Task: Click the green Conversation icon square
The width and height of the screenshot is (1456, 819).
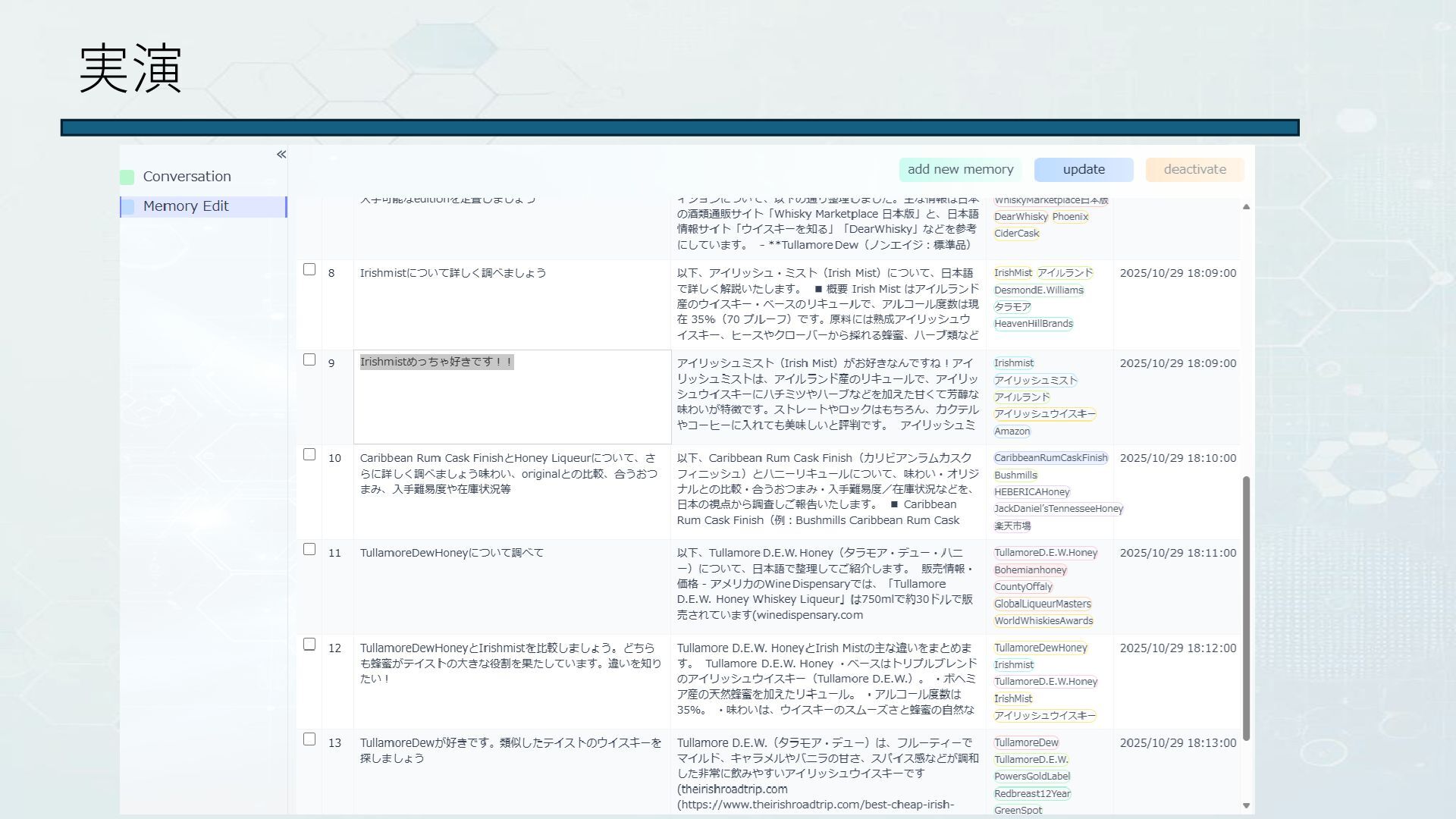Action: (x=127, y=177)
